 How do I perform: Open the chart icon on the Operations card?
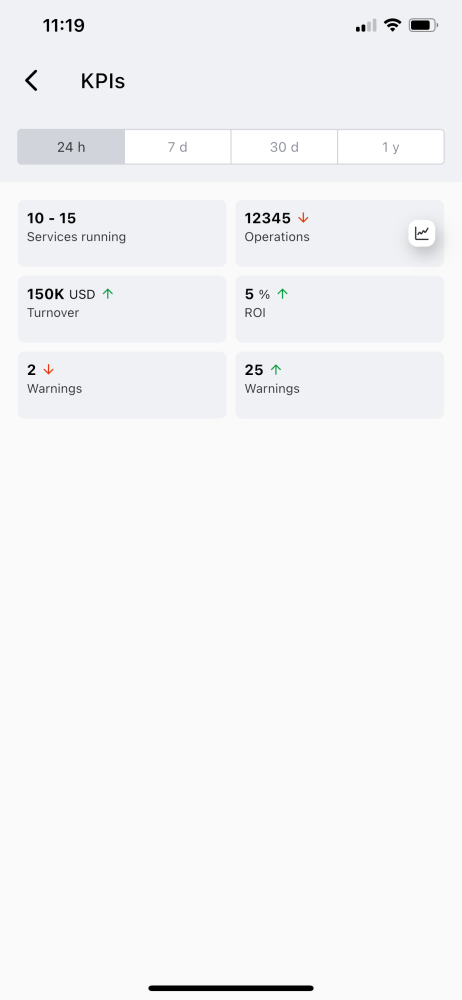[422, 233]
